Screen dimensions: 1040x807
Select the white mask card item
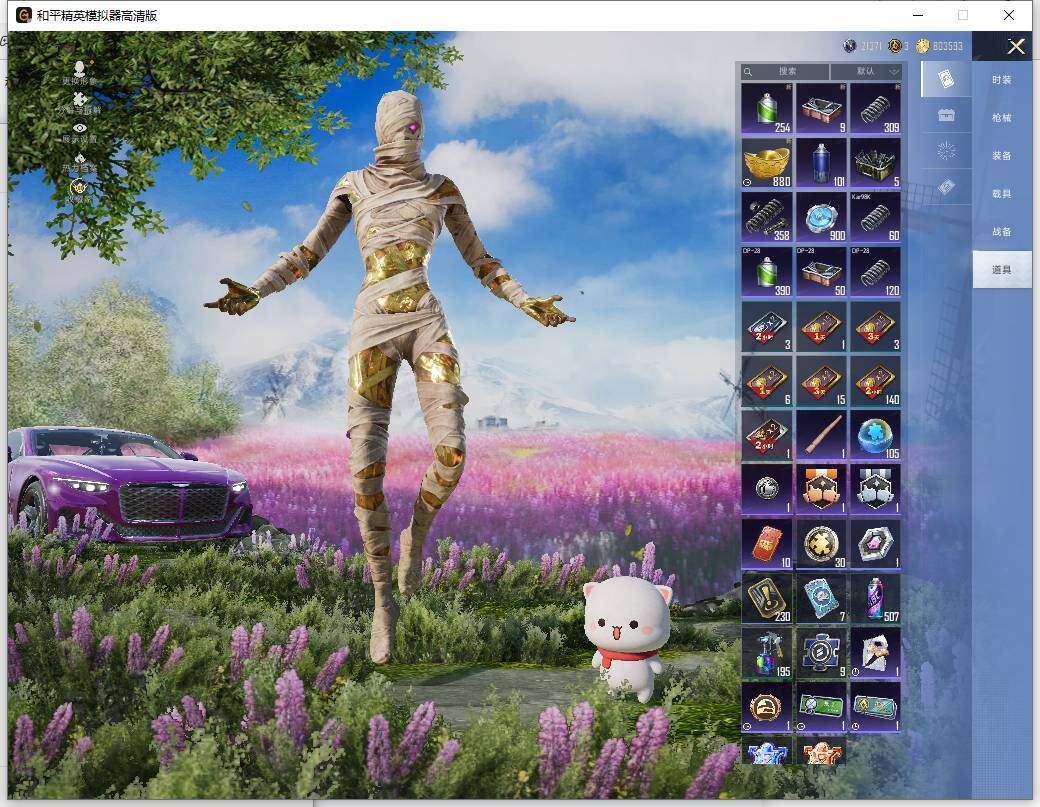pyautogui.click(x=876, y=652)
